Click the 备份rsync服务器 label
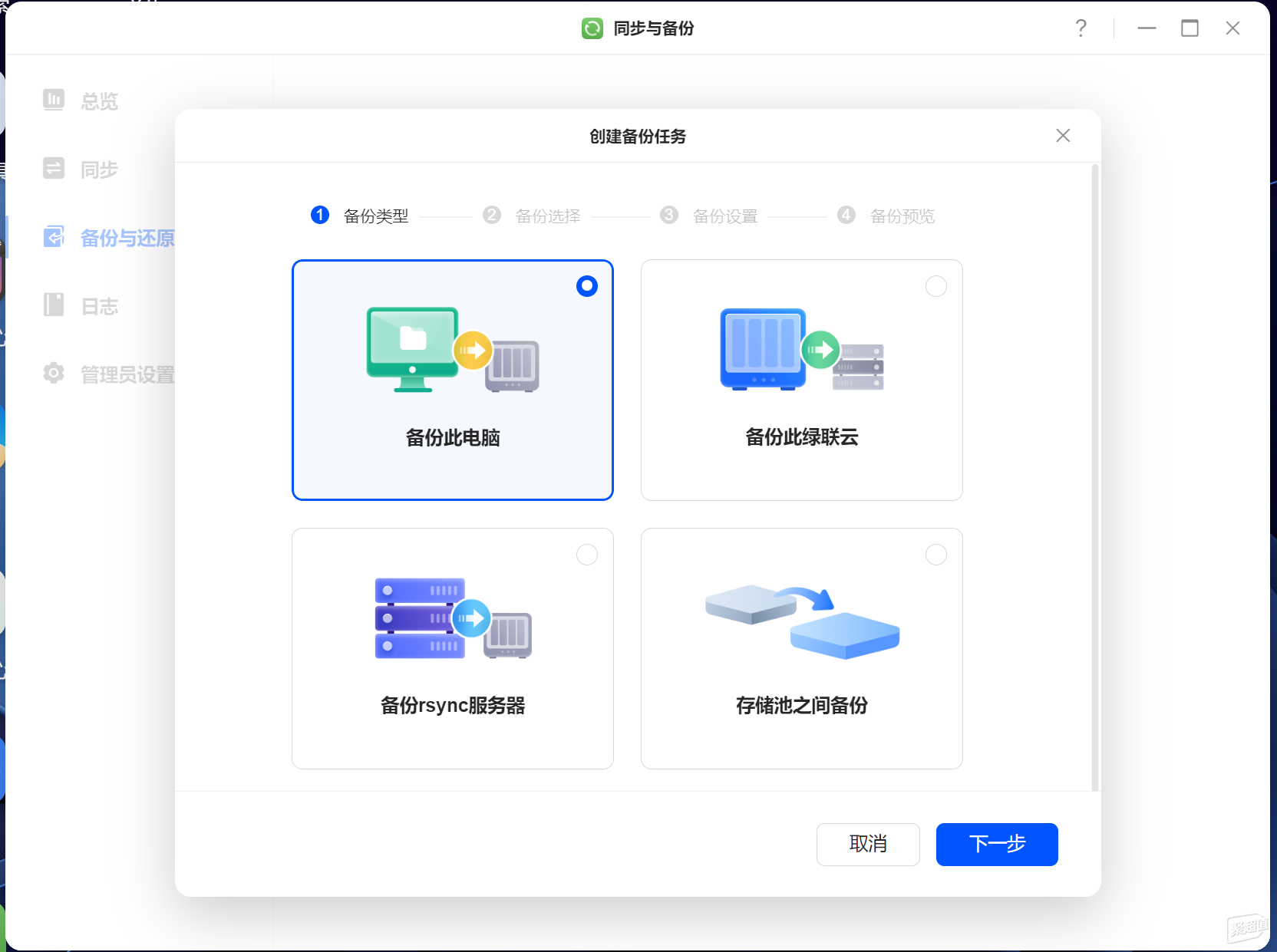This screenshot has width=1277, height=952. (453, 706)
